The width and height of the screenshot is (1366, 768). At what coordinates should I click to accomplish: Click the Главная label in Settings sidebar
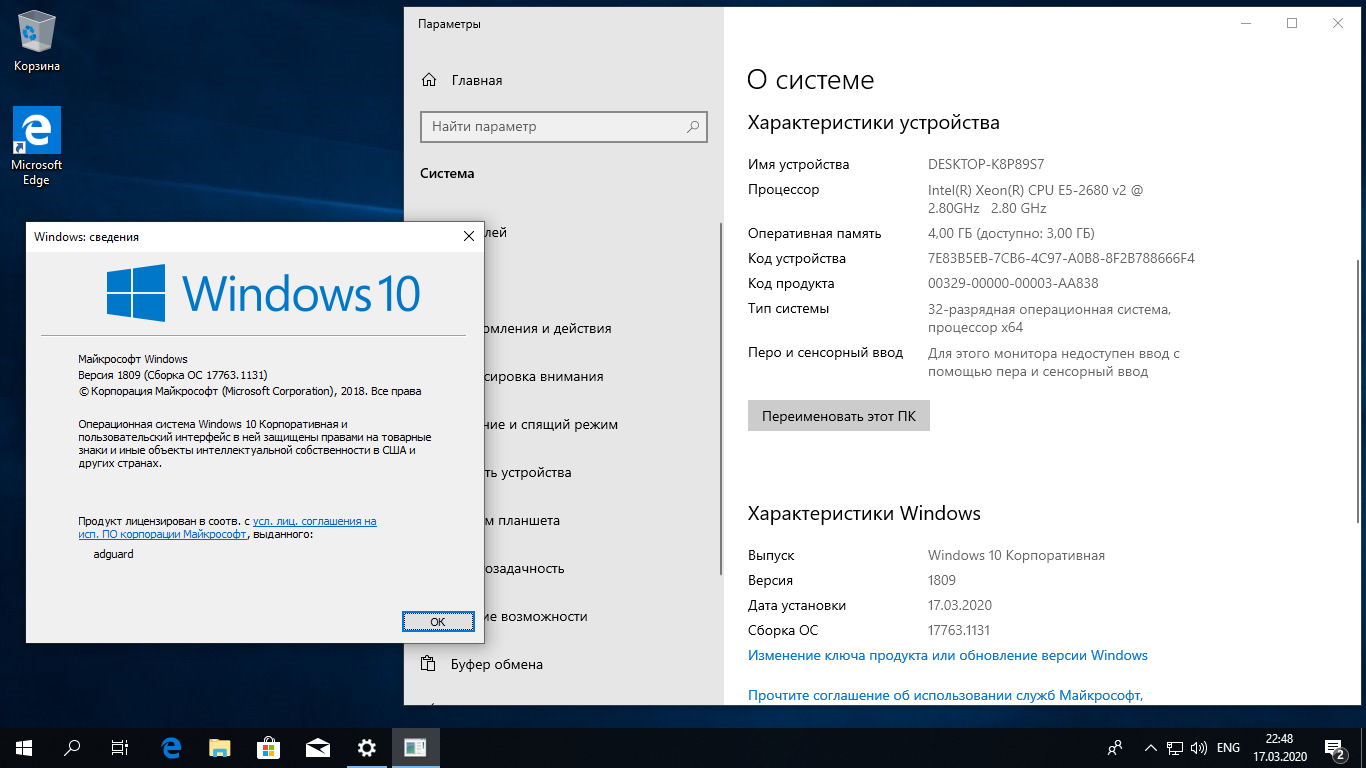[x=477, y=80]
